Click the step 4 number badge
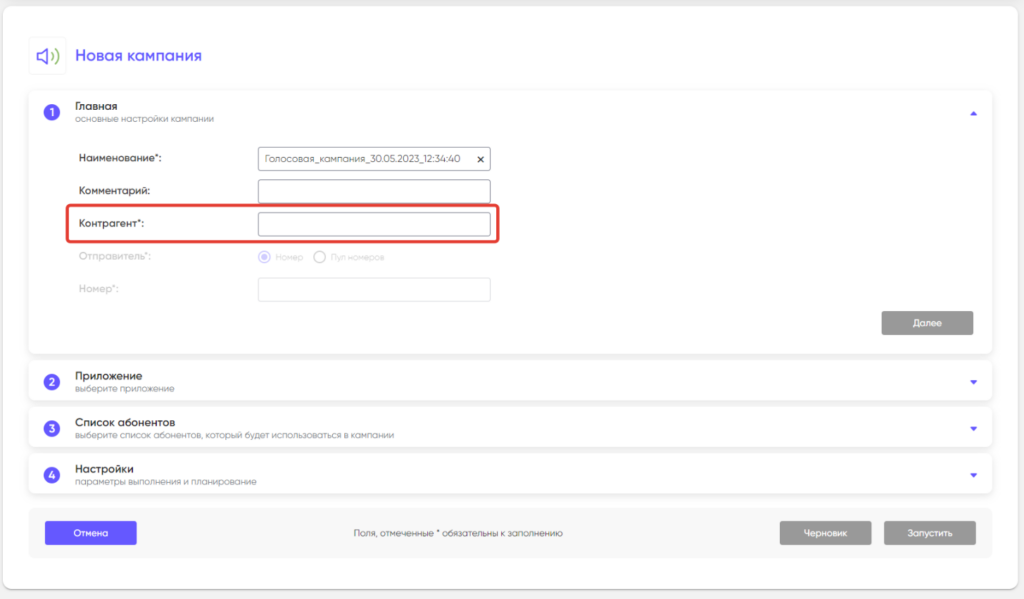 (52, 474)
